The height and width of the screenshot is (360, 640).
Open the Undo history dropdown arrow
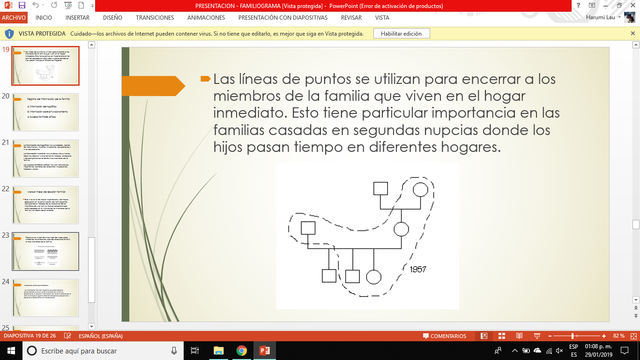point(43,5)
